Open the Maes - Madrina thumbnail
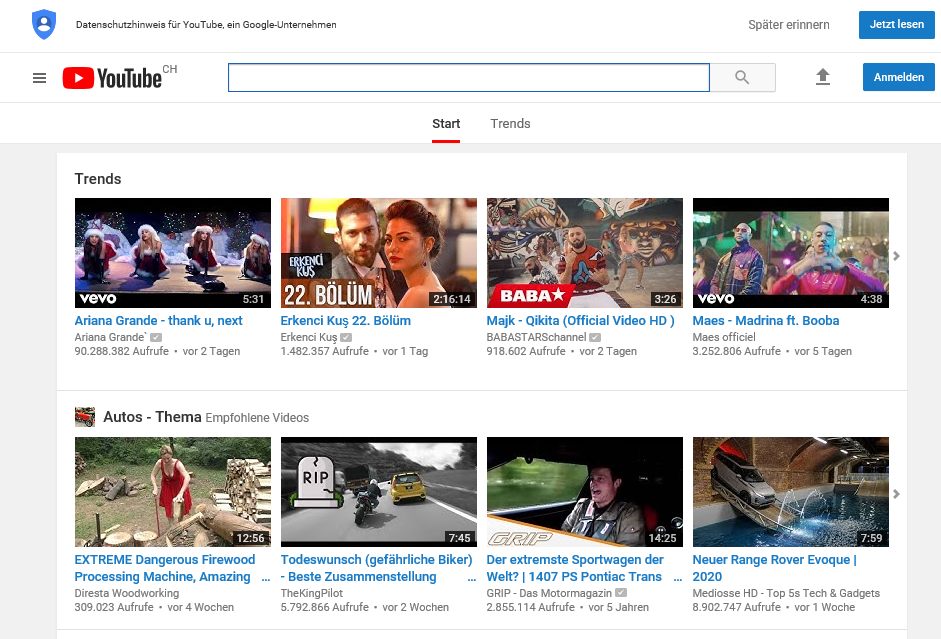The width and height of the screenshot is (941, 639). (x=790, y=253)
